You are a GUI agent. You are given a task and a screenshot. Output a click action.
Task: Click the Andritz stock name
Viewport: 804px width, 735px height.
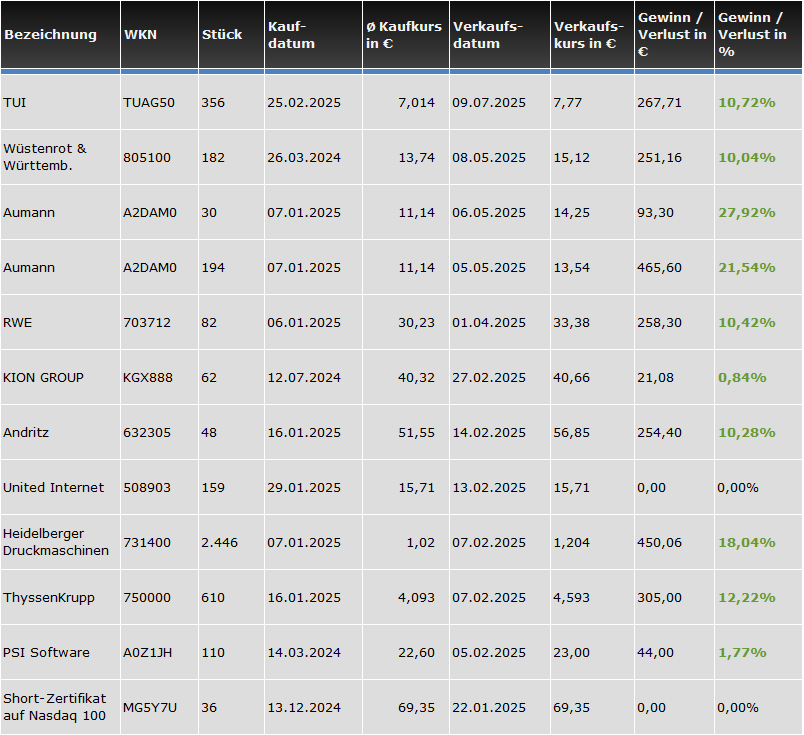[26, 432]
